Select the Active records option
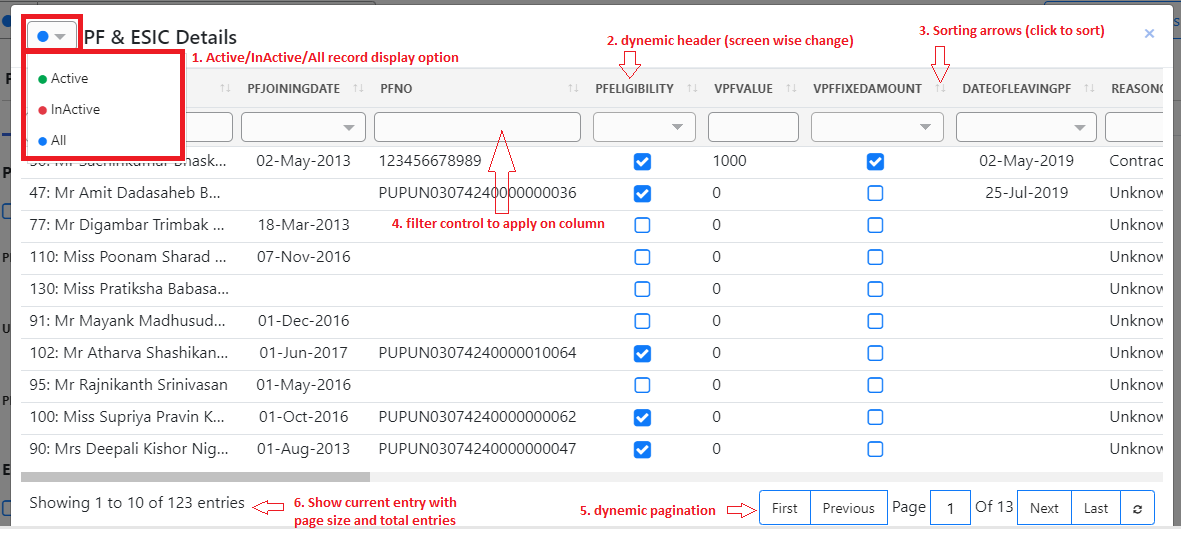This screenshot has width=1182, height=534. tap(69, 78)
